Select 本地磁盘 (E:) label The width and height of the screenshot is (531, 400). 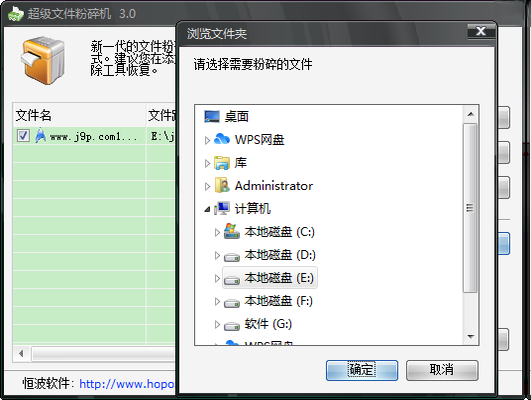(279, 278)
